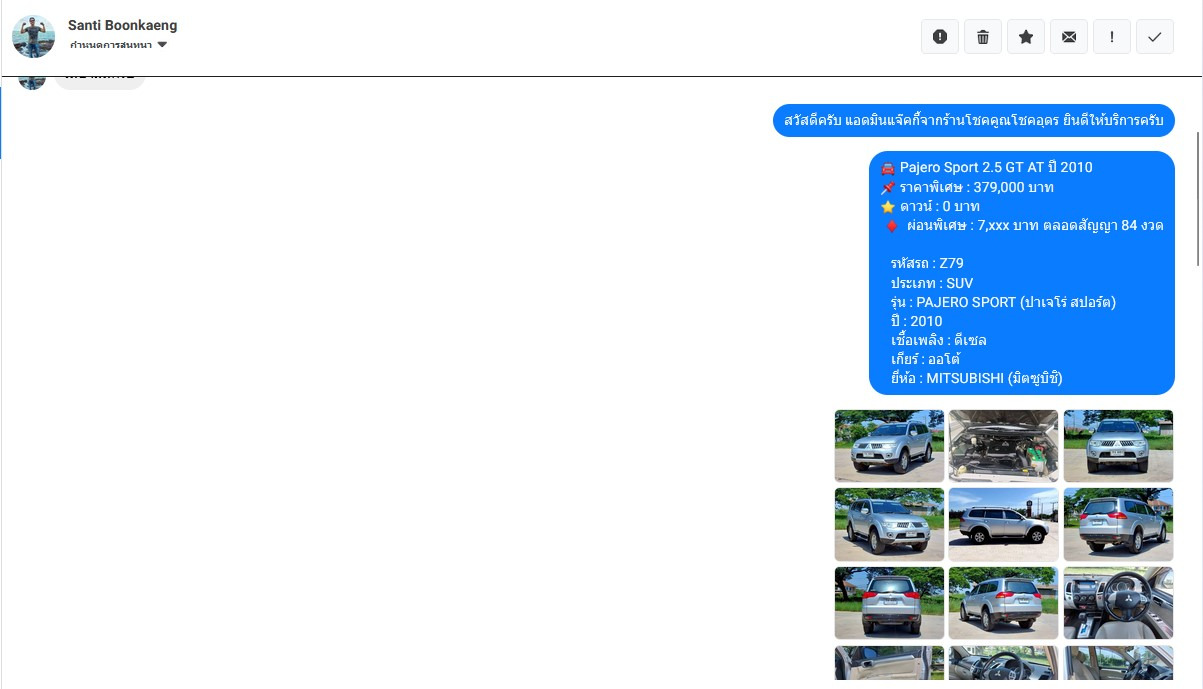Screen dimensions: 1203x689
Task: Open second-row left car photo thumbnail
Action: coord(889,525)
